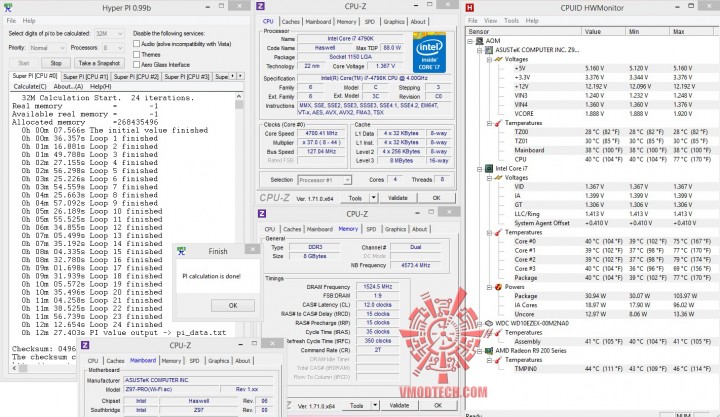Viewport: 720px width, 417px height.
Task: Open Tools dropdown arrow in CPU-Z Memory window
Action: [x=376, y=406]
